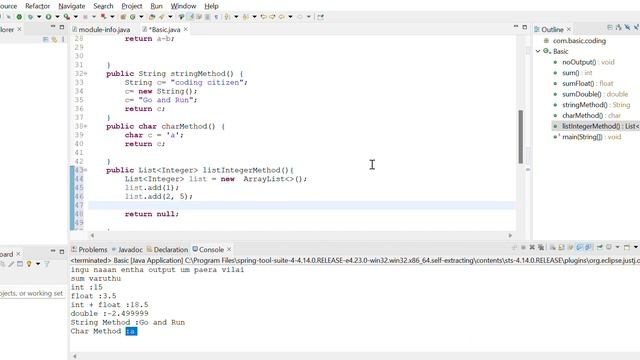This screenshot has height=360, width=640.
Task: Click the Clear Console icon
Action: point(552,247)
